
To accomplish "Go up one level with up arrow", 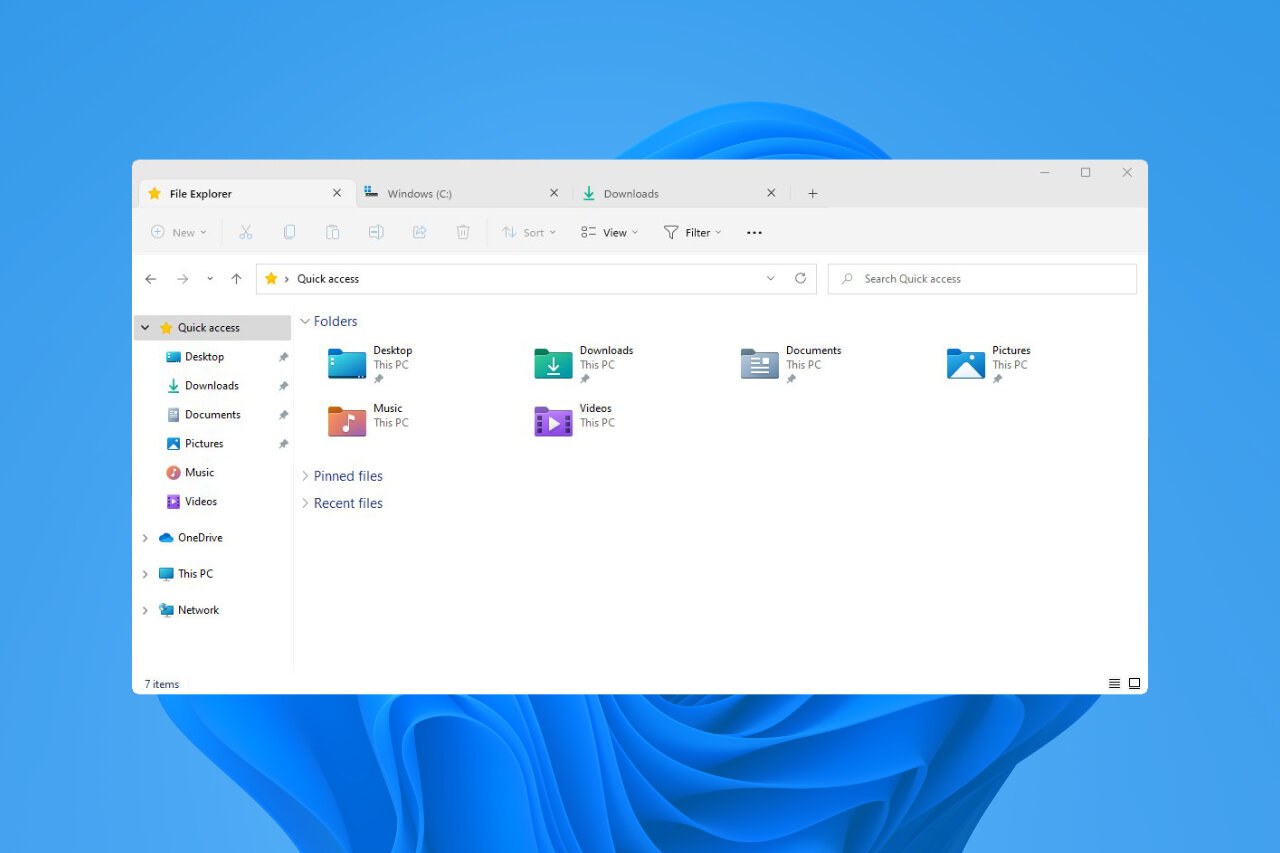I will (236, 279).
